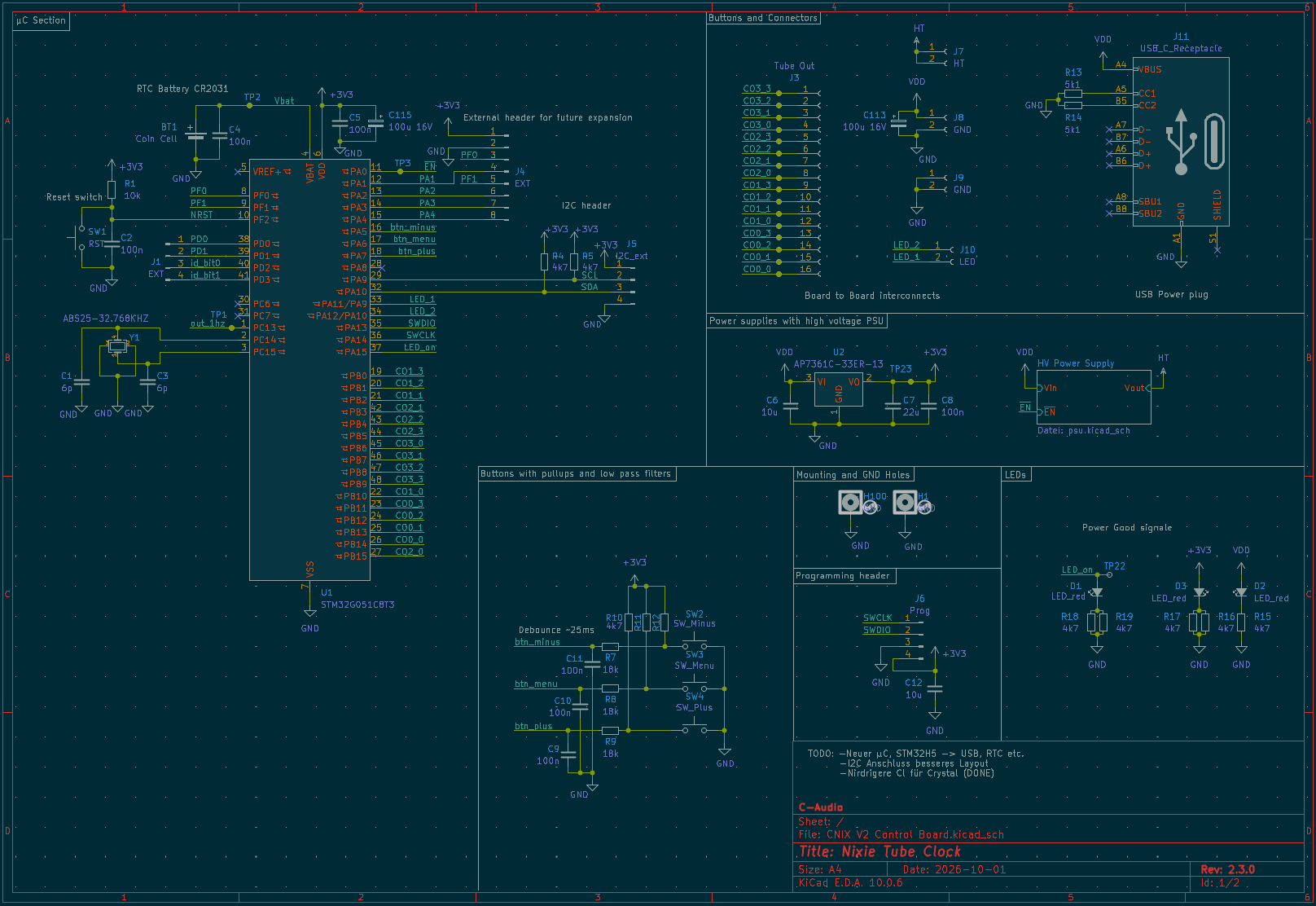Click the 'Rev: 2.3.0' revision field
Viewport: 1316px width, 906px height.
(x=1228, y=869)
